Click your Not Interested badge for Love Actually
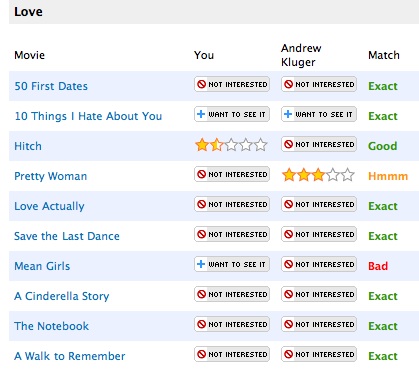This screenshot has height=369, width=419. click(232, 204)
